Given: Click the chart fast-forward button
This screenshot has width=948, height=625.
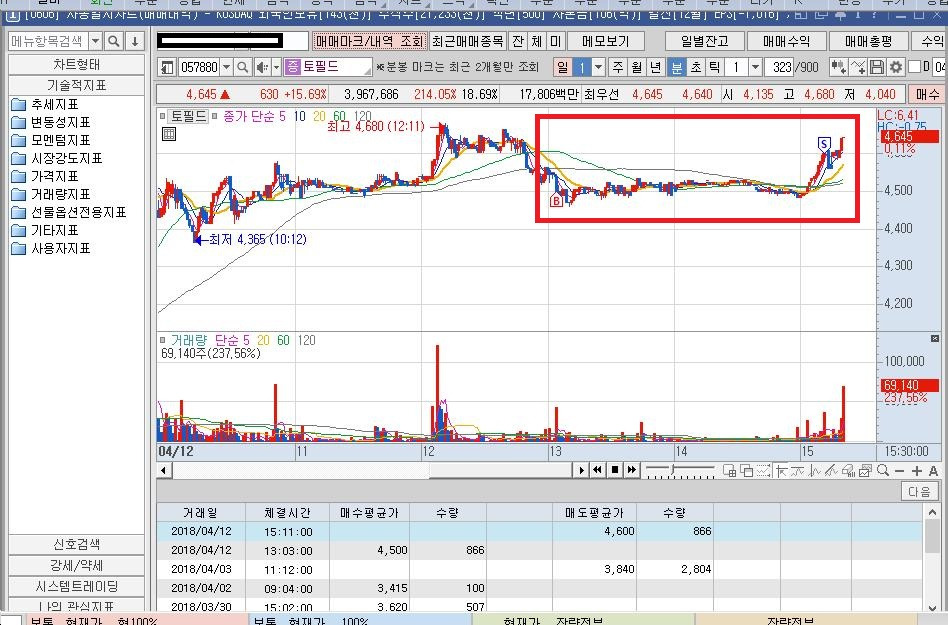Looking at the screenshot, I should point(631,470).
